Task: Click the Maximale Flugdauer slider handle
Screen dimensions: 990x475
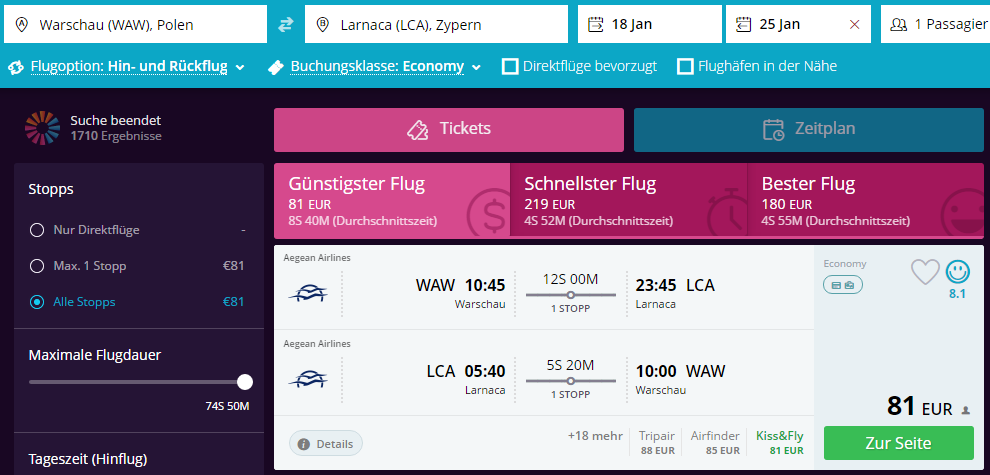Action: pyautogui.click(x=245, y=382)
